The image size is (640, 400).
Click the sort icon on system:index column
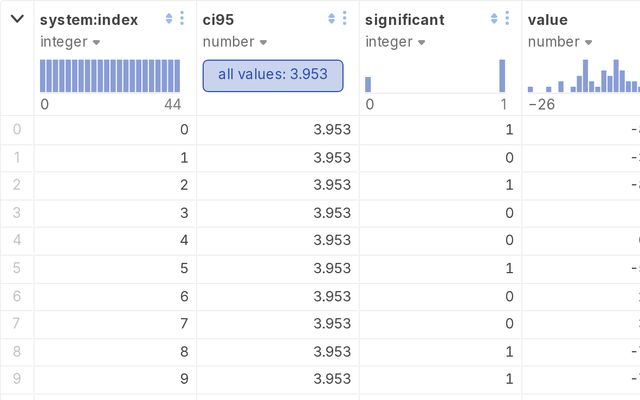[169, 19]
